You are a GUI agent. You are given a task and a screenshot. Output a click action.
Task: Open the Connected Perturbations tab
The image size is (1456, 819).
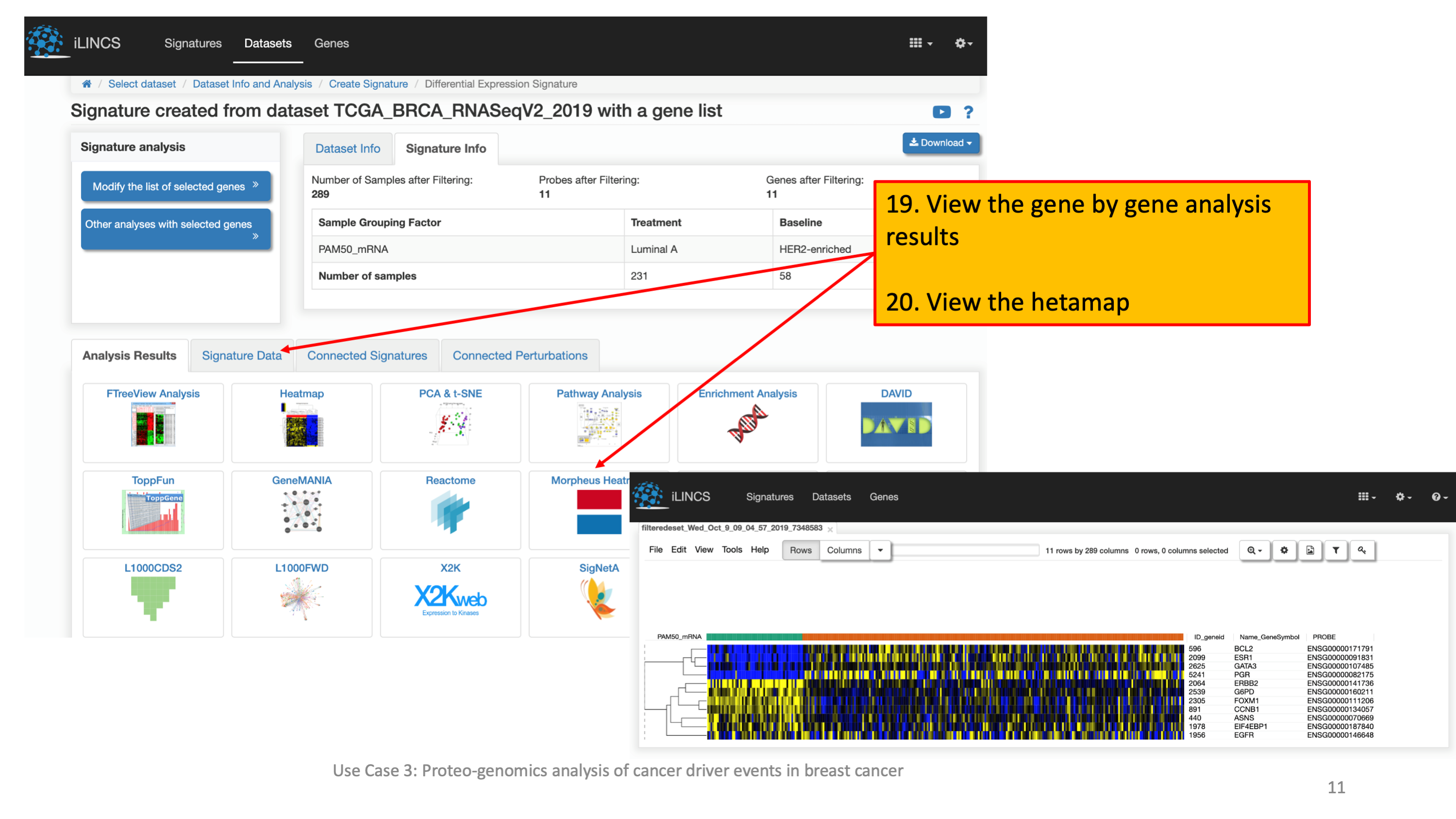(519, 355)
